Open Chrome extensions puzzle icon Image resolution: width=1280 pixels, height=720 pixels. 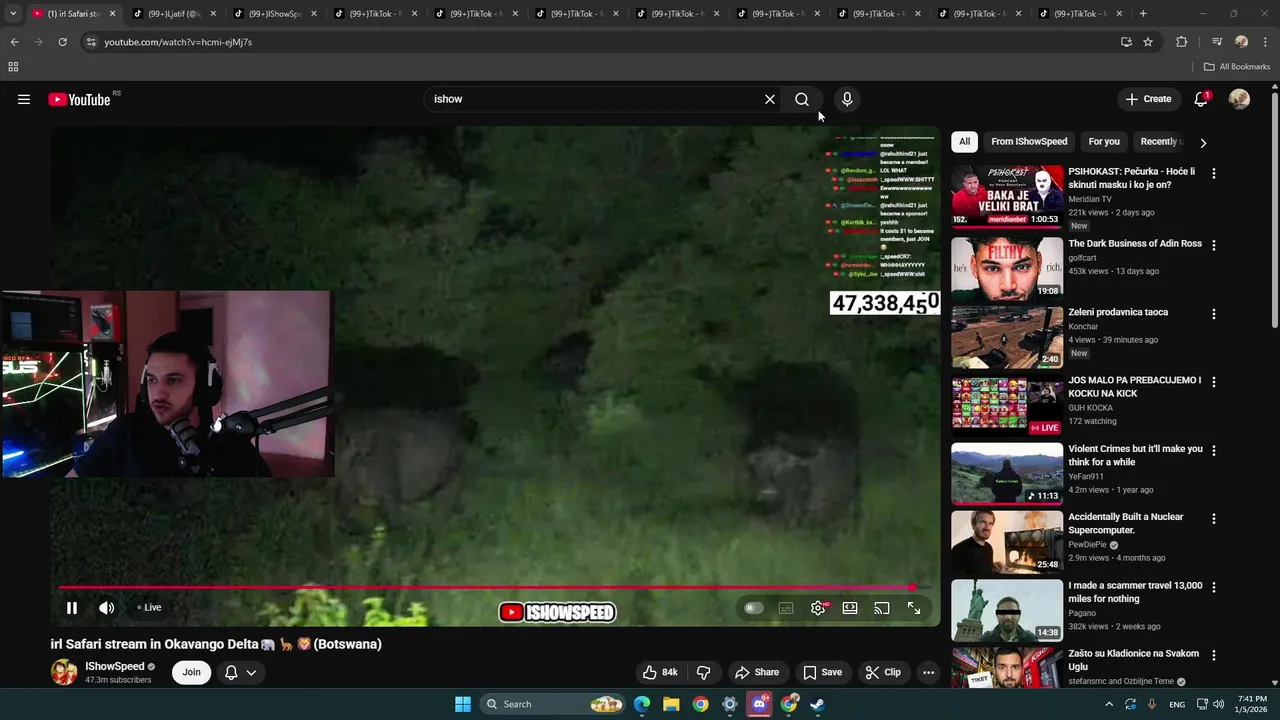coord(1182,42)
